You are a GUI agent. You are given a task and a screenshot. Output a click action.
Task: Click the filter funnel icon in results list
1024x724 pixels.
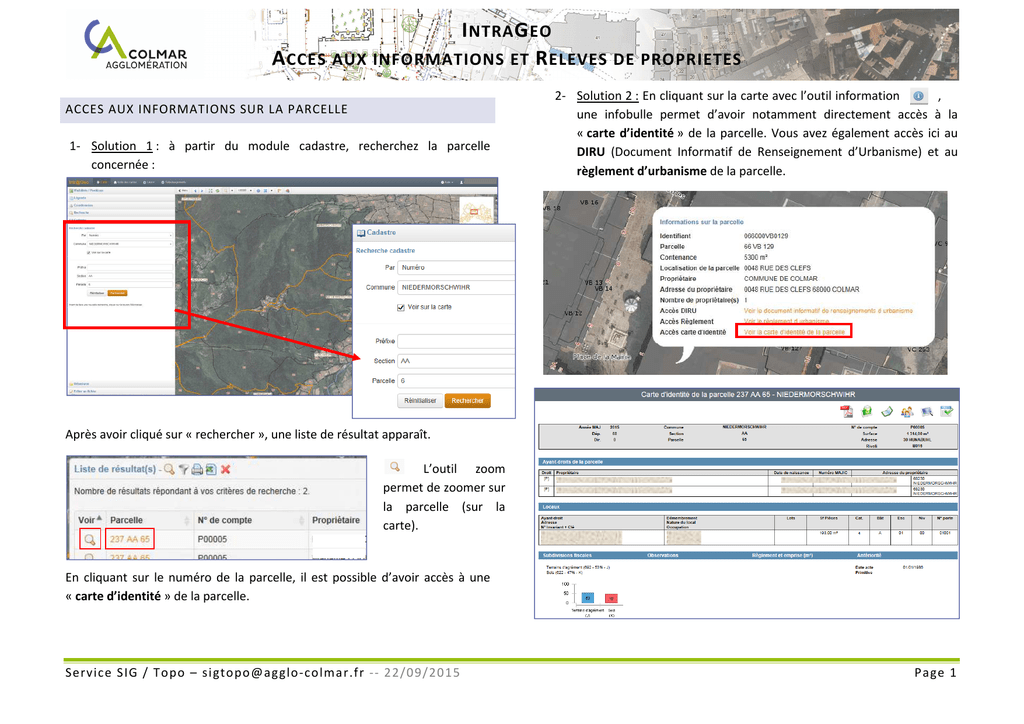pos(184,469)
